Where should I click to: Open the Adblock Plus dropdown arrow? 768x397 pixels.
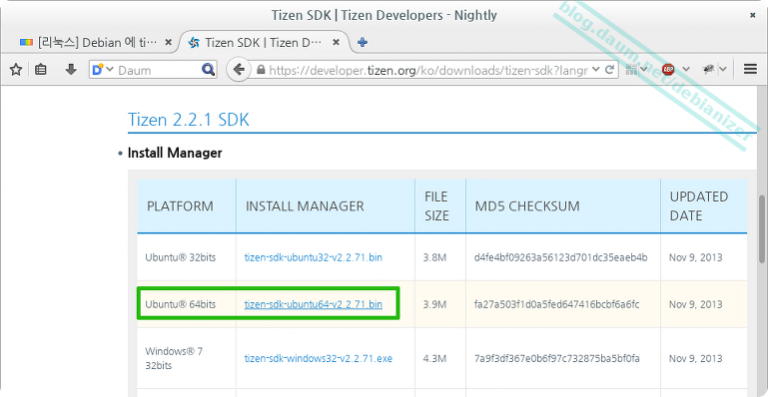click(x=686, y=70)
